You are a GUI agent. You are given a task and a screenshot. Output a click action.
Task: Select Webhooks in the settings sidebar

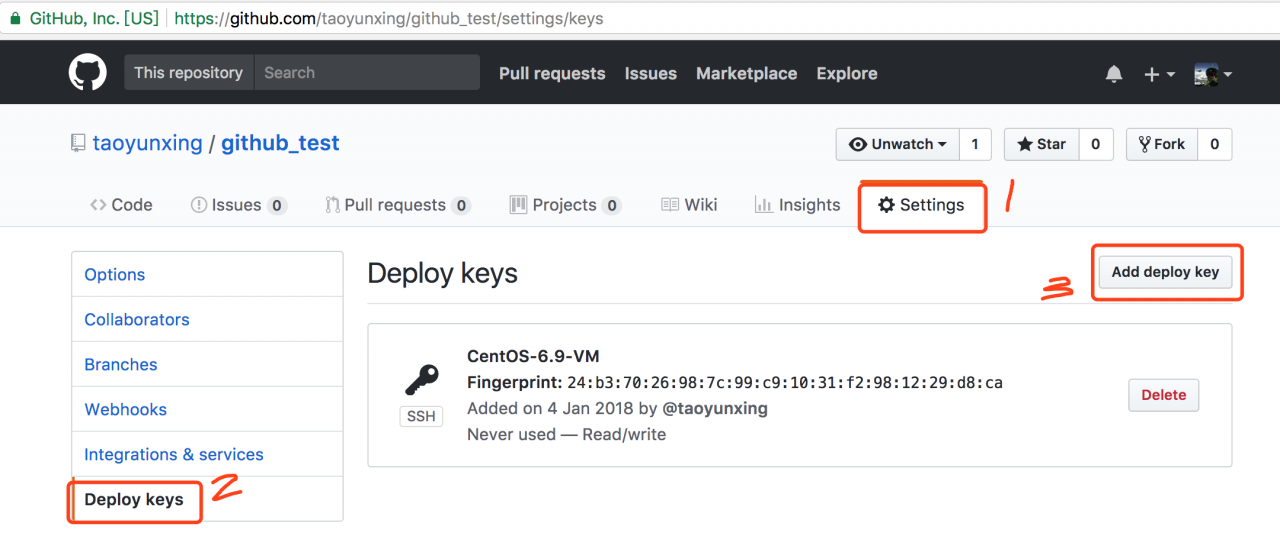[125, 409]
